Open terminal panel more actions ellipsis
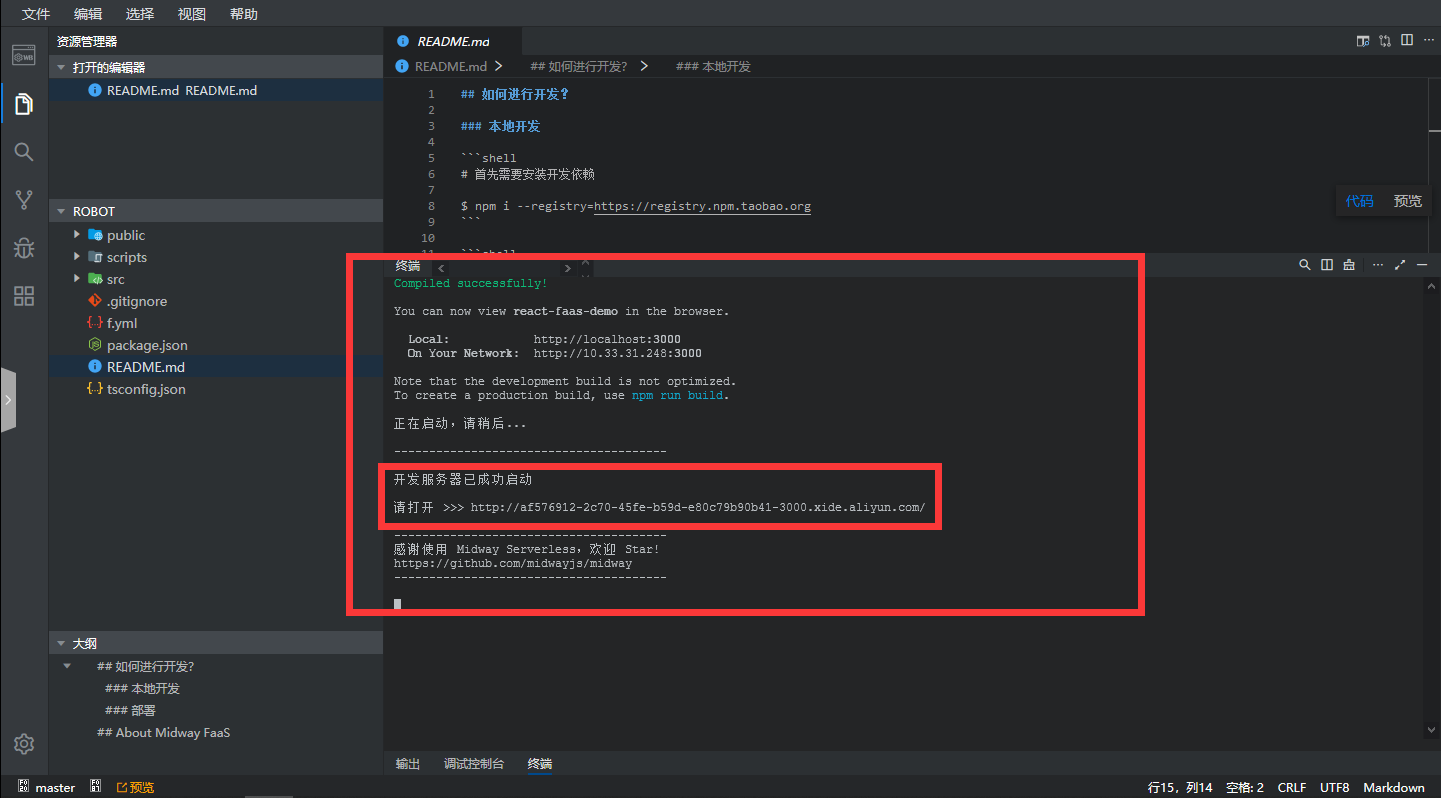The height and width of the screenshot is (798, 1441). [x=1378, y=265]
